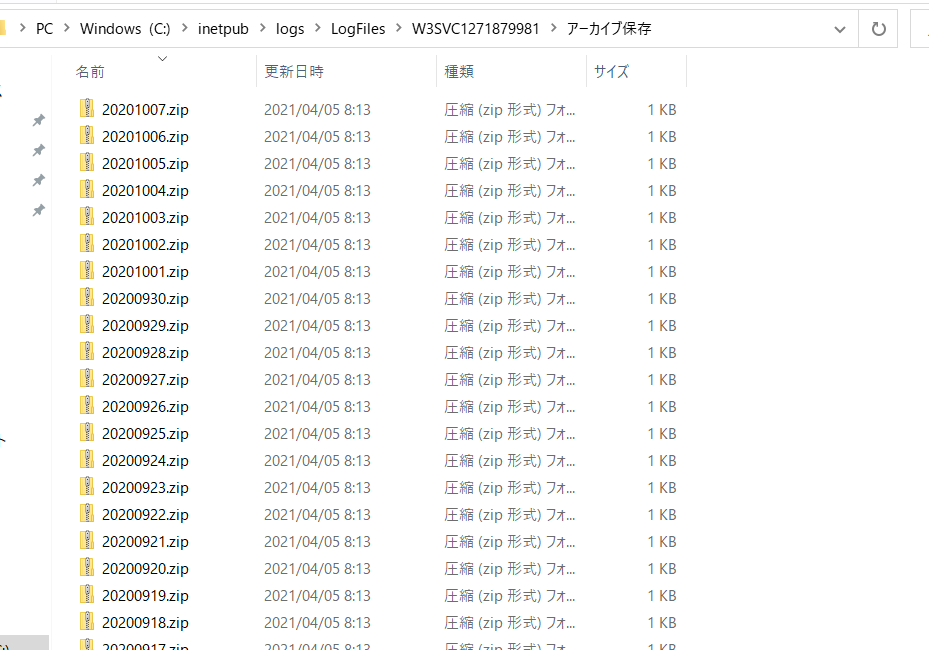Image resolution: width=929 pixels, height=650 pixels.
Task: Click the zip icon of 20201007.zip
Action: click(x=87, y=108)
